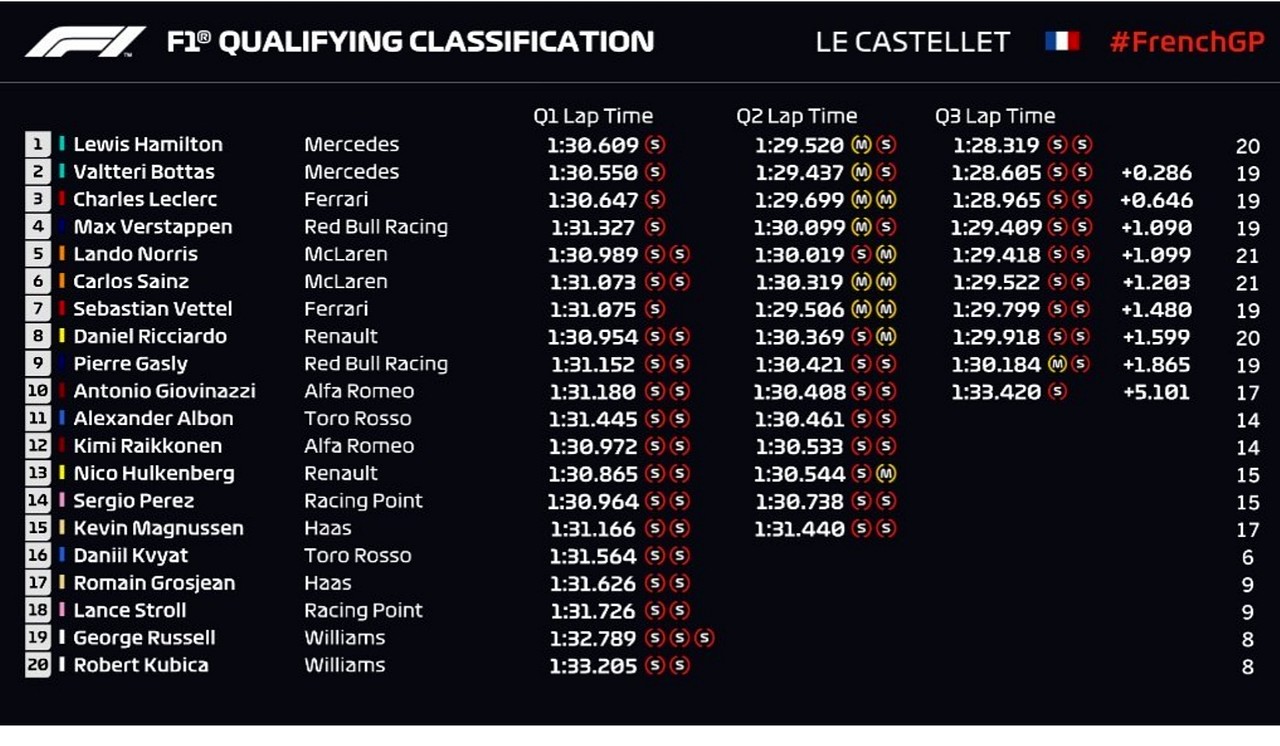
Task: Click the F1 logo in the header
Action: (x=85, y=41)
